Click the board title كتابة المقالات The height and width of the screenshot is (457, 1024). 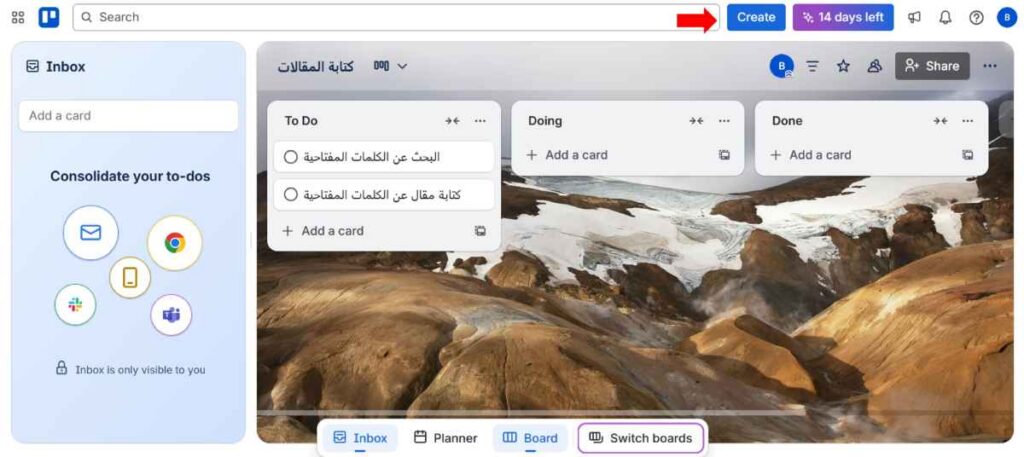(316, 67)
